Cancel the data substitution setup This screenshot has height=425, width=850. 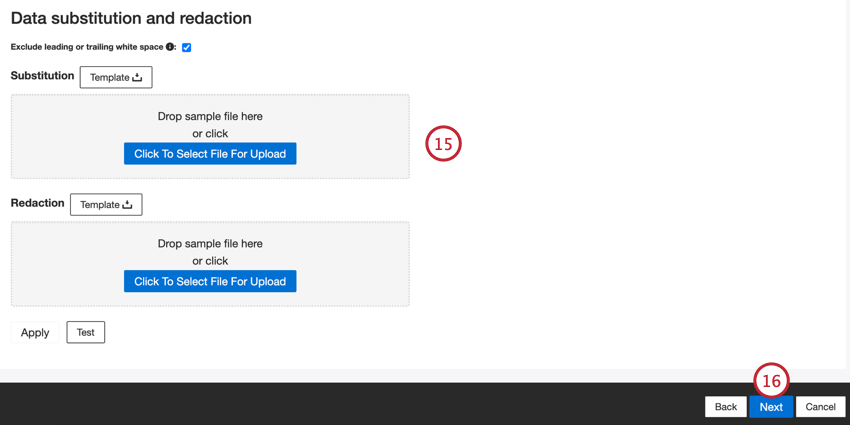pos(820,407)
